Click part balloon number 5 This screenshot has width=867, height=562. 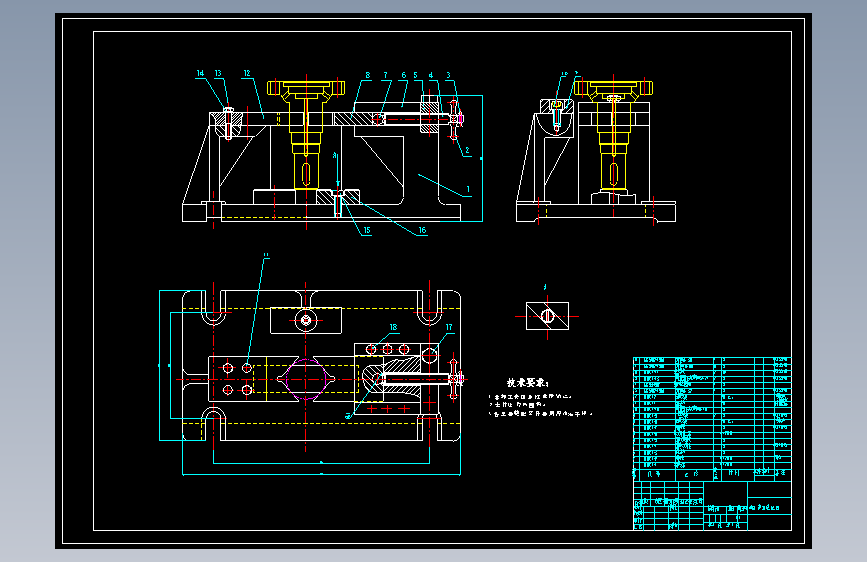click(x=416, y=75)
